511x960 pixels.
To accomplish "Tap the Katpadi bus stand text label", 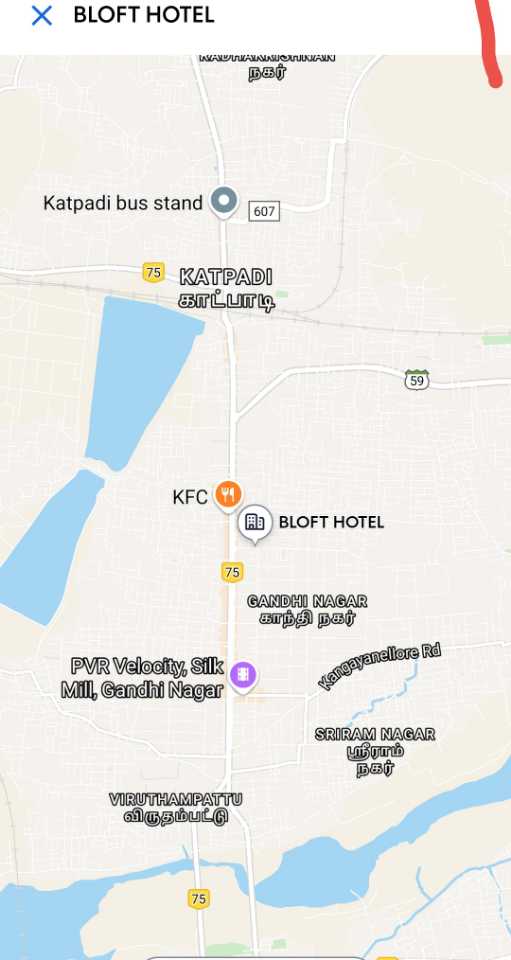I will (122, 203).
